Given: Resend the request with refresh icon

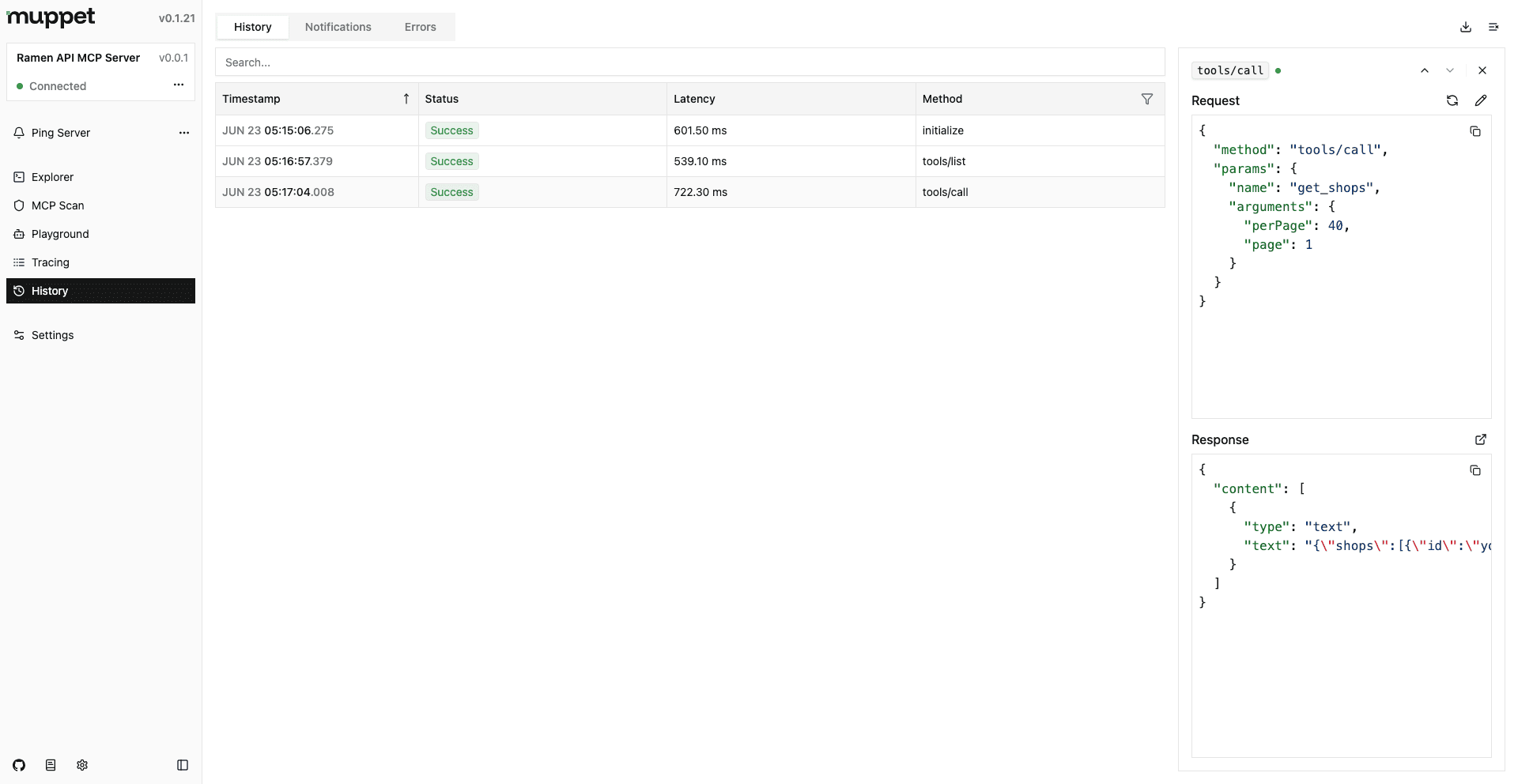Looking at the screenshot, I should (1452, 100).
